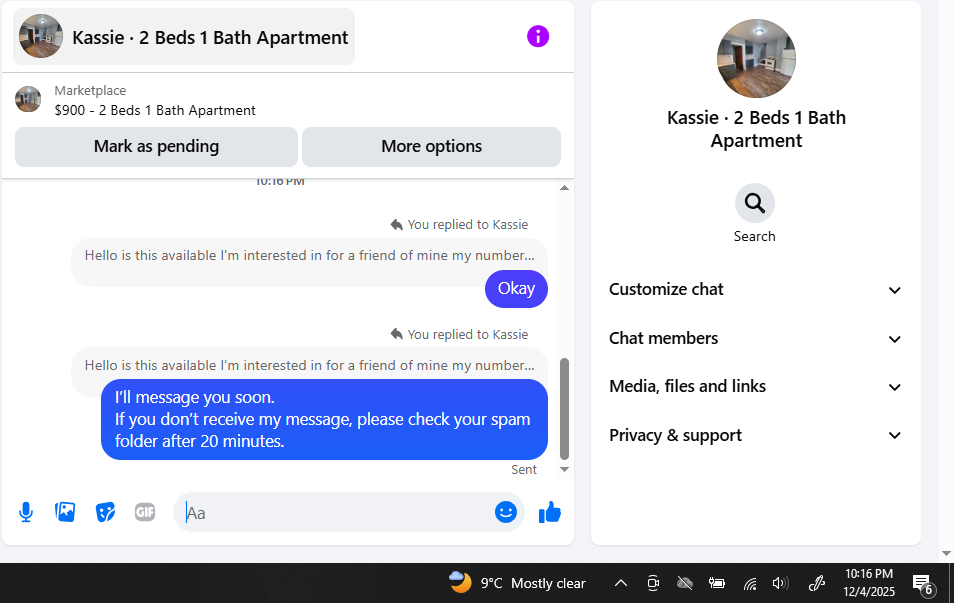Select the 'I'll message you soon' bubble

tap(324, 419)
